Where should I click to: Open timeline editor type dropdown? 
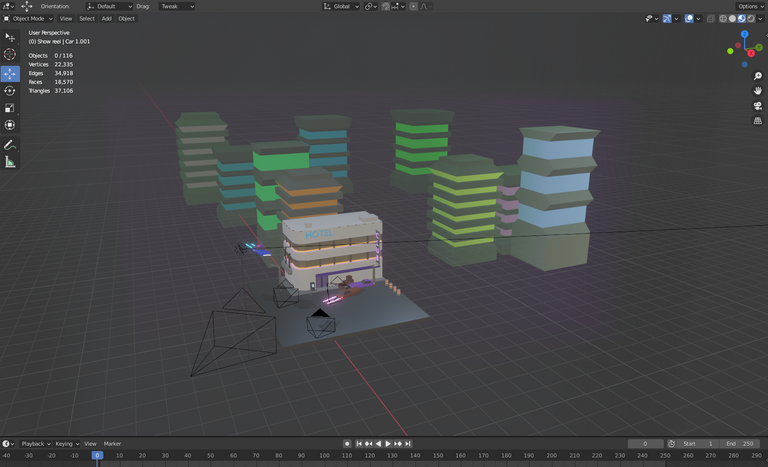tap(8, 443)
